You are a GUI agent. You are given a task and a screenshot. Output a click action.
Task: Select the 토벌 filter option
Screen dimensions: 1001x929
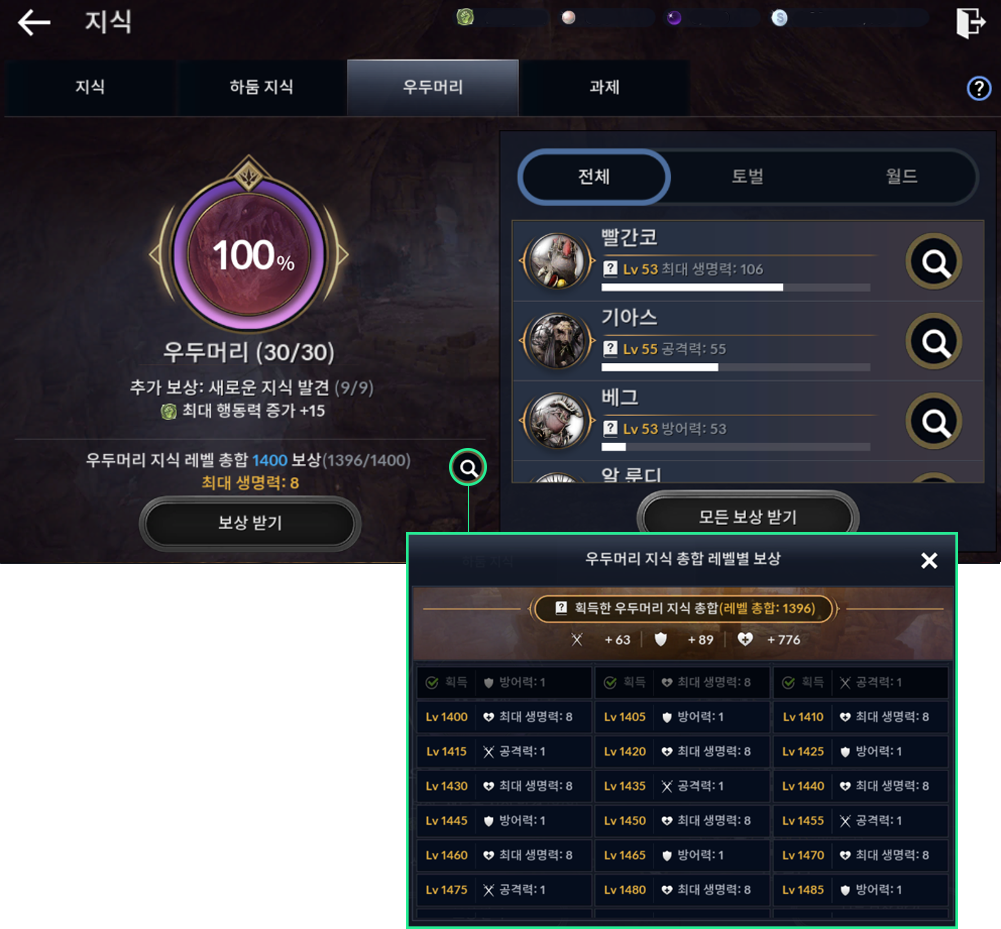click(x=748, y=176)
